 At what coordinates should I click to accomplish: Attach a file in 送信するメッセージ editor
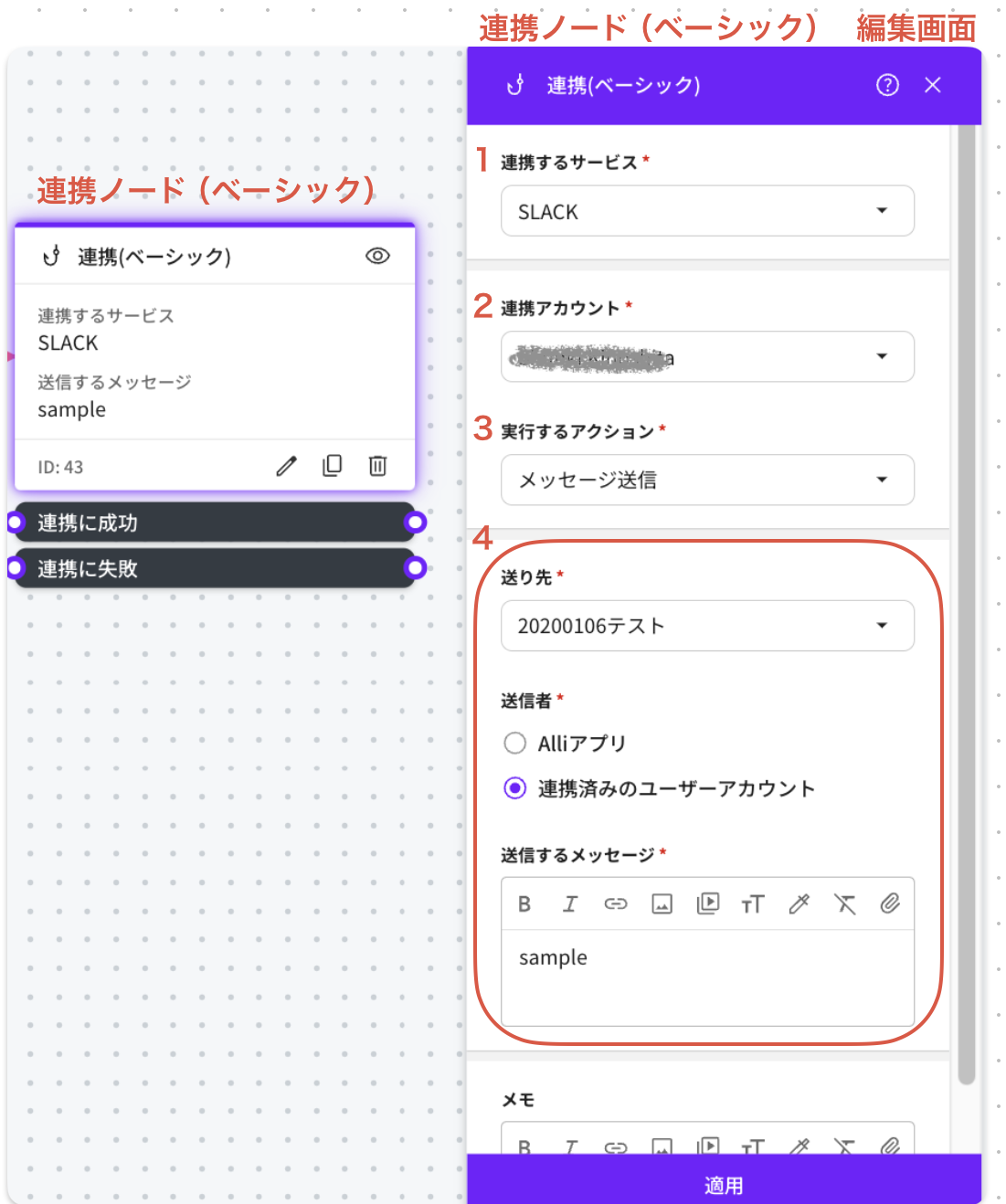point(890,904)
